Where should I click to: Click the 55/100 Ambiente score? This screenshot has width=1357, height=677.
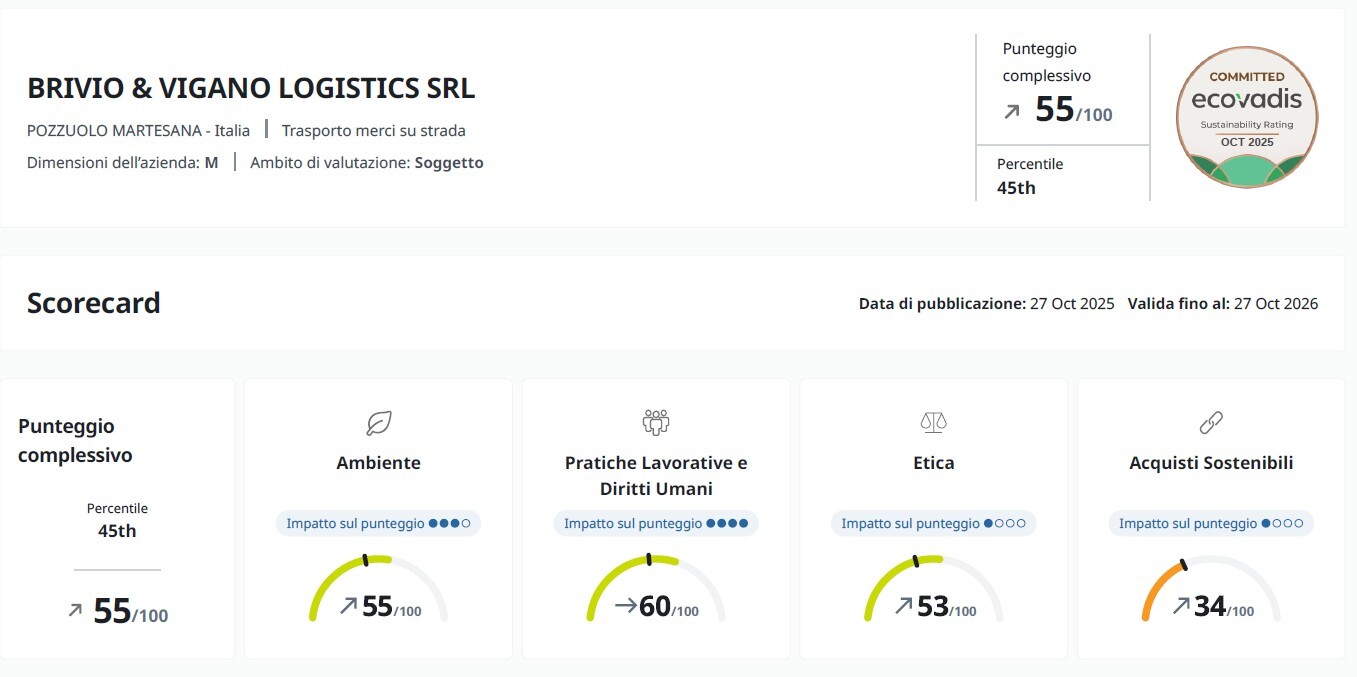391,606
